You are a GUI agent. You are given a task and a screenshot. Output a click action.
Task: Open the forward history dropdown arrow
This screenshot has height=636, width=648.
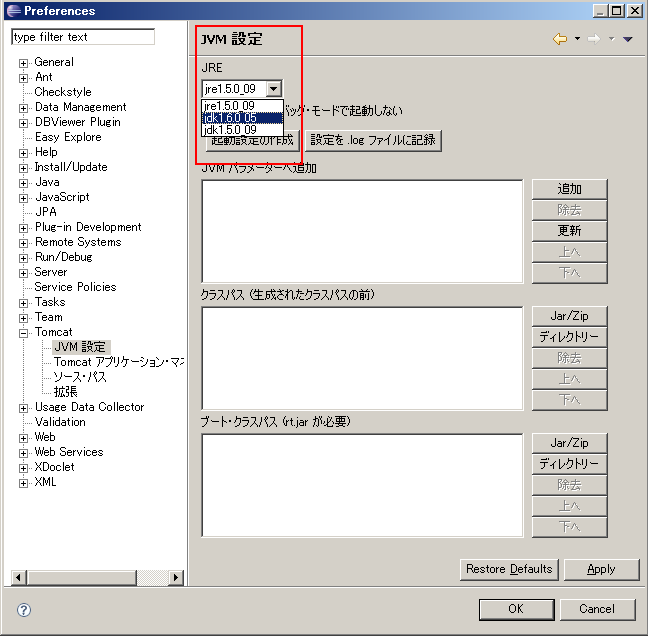coord(612,39)
